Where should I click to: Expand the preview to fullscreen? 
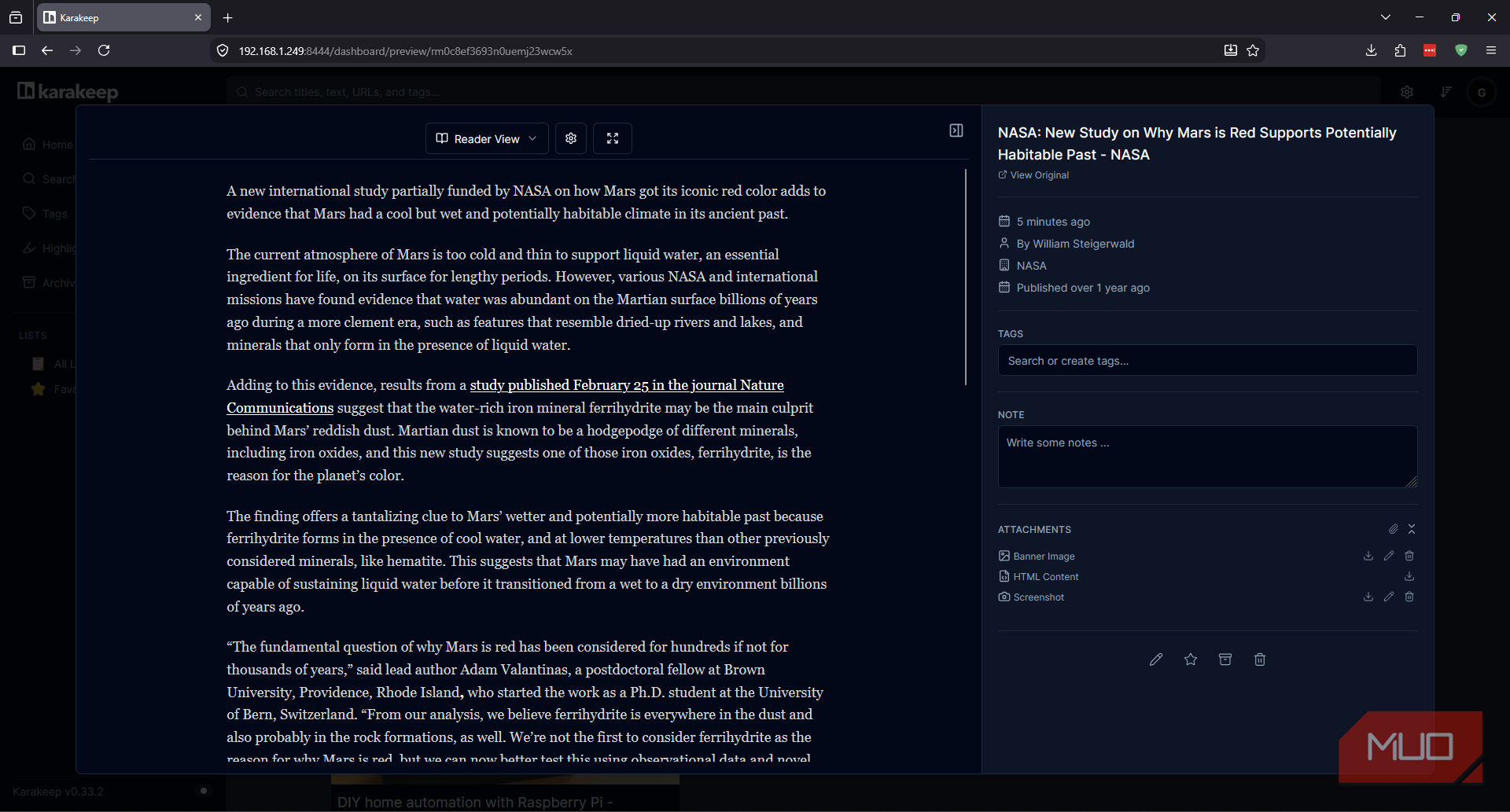click(613, 138)
